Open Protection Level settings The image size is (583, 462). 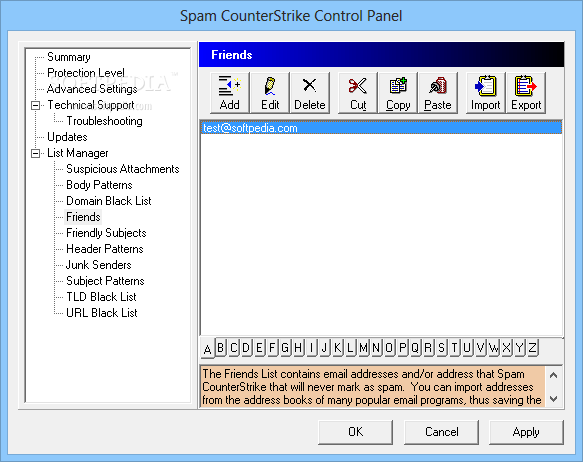point(86,73)
